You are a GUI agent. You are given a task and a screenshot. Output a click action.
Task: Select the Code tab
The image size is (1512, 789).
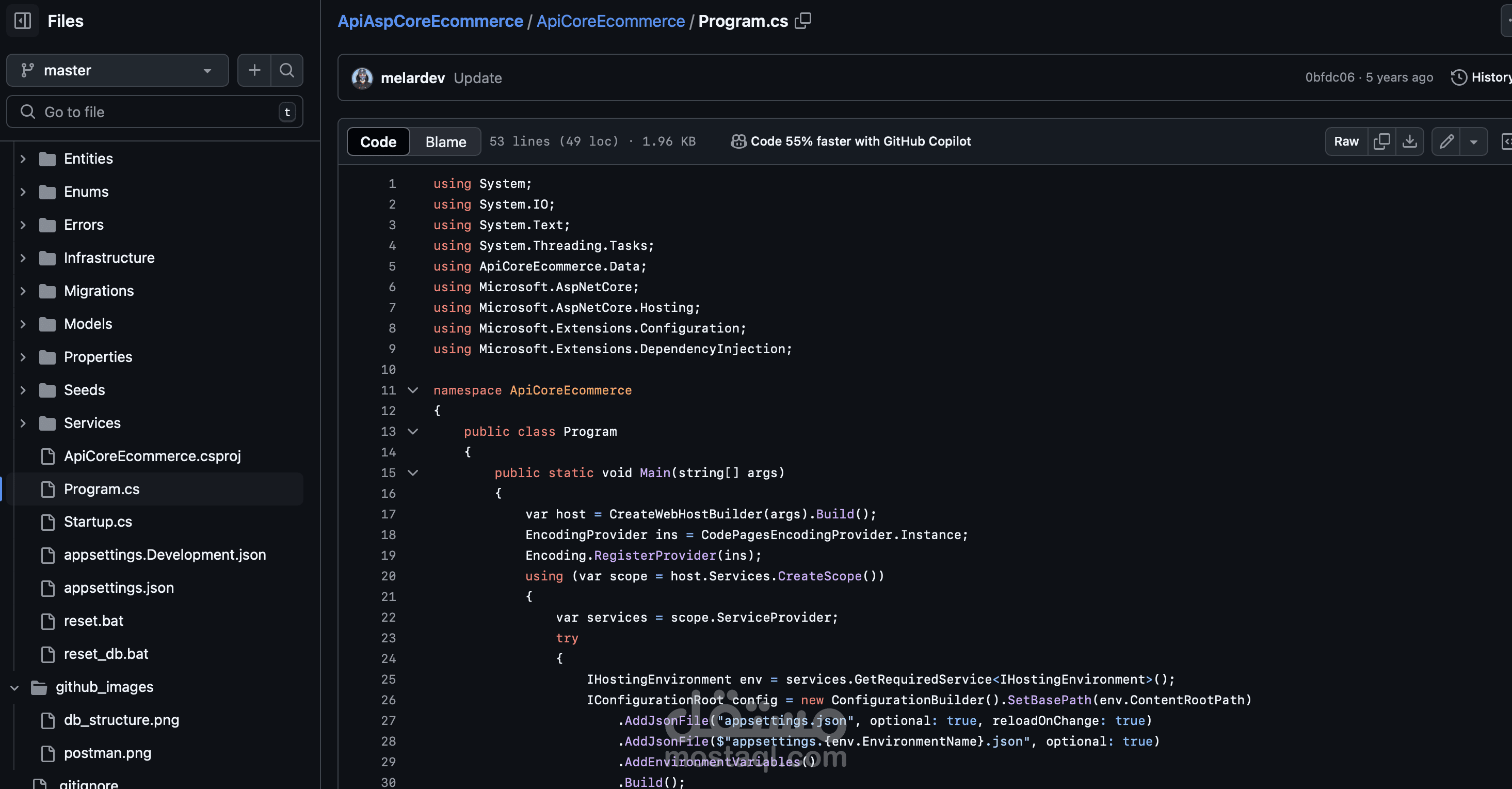pos(378,141)
